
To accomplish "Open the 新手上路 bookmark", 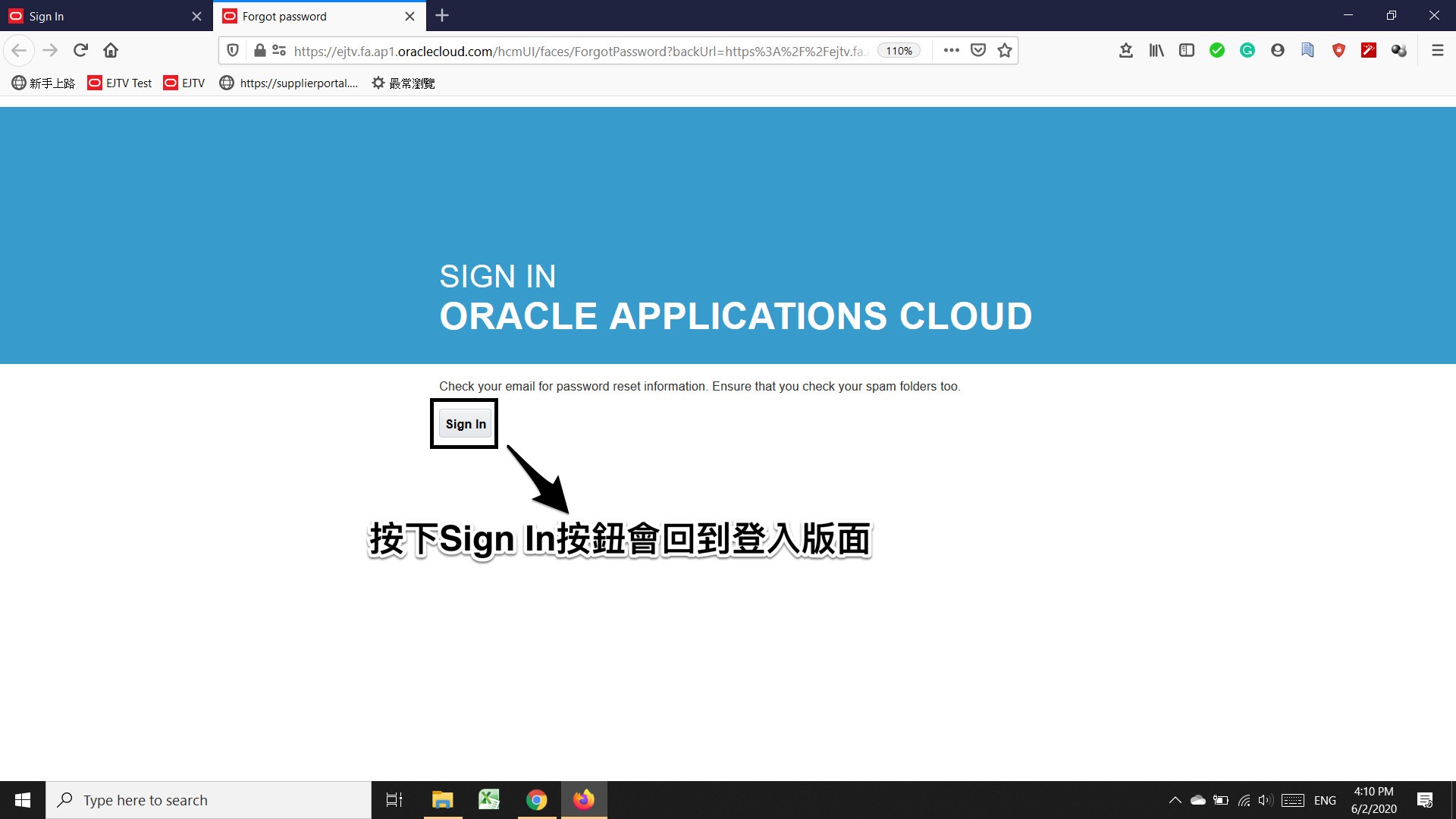I will click(43, 83).
